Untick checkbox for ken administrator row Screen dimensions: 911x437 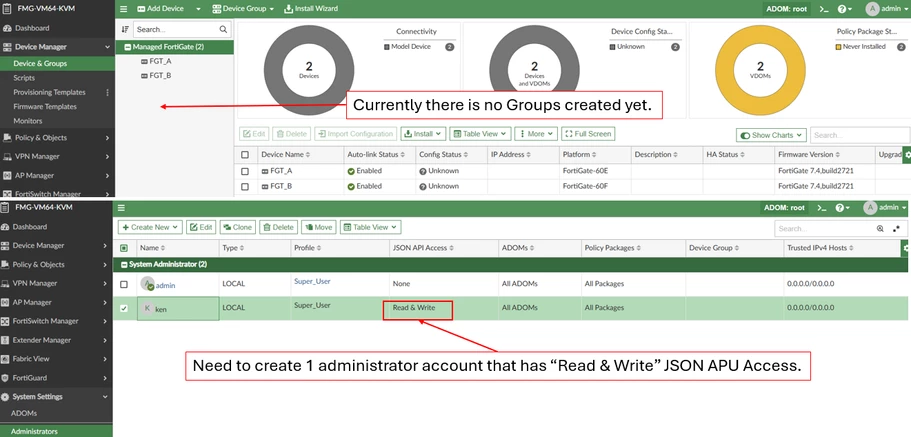124,309
